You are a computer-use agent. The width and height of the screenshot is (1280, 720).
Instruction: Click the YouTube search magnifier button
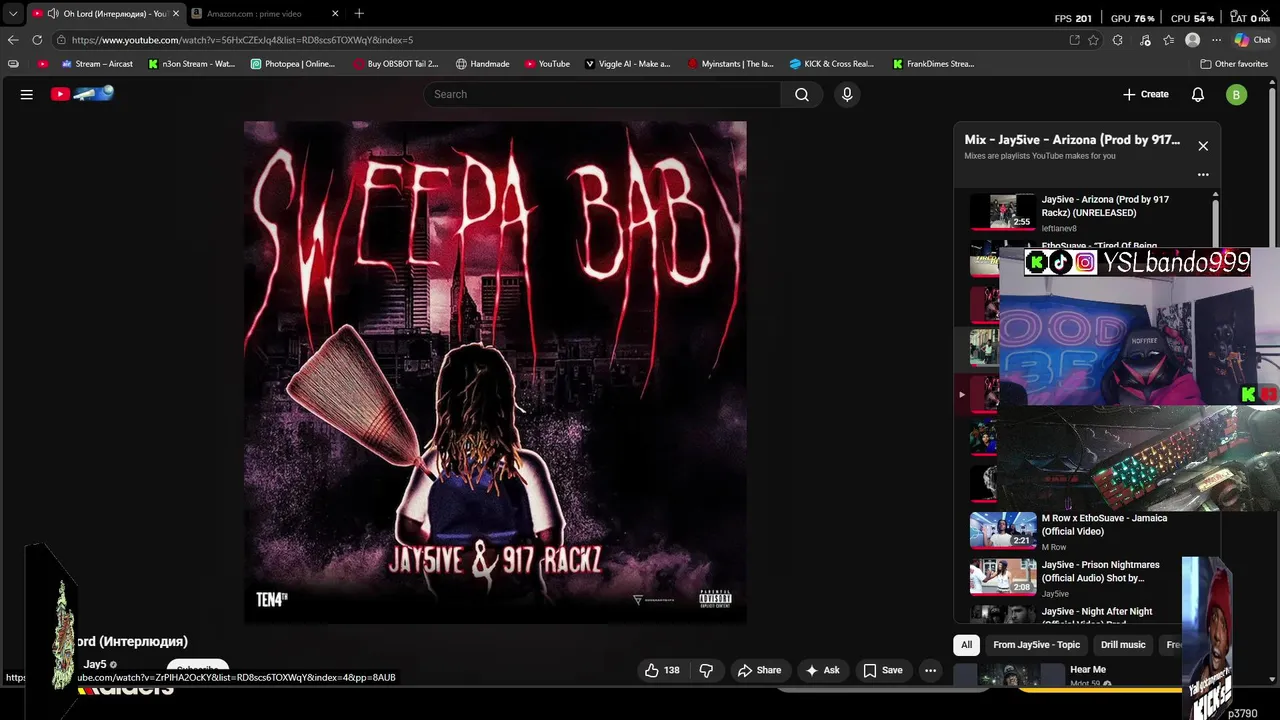pyautogui.click(x=801, y=94)
